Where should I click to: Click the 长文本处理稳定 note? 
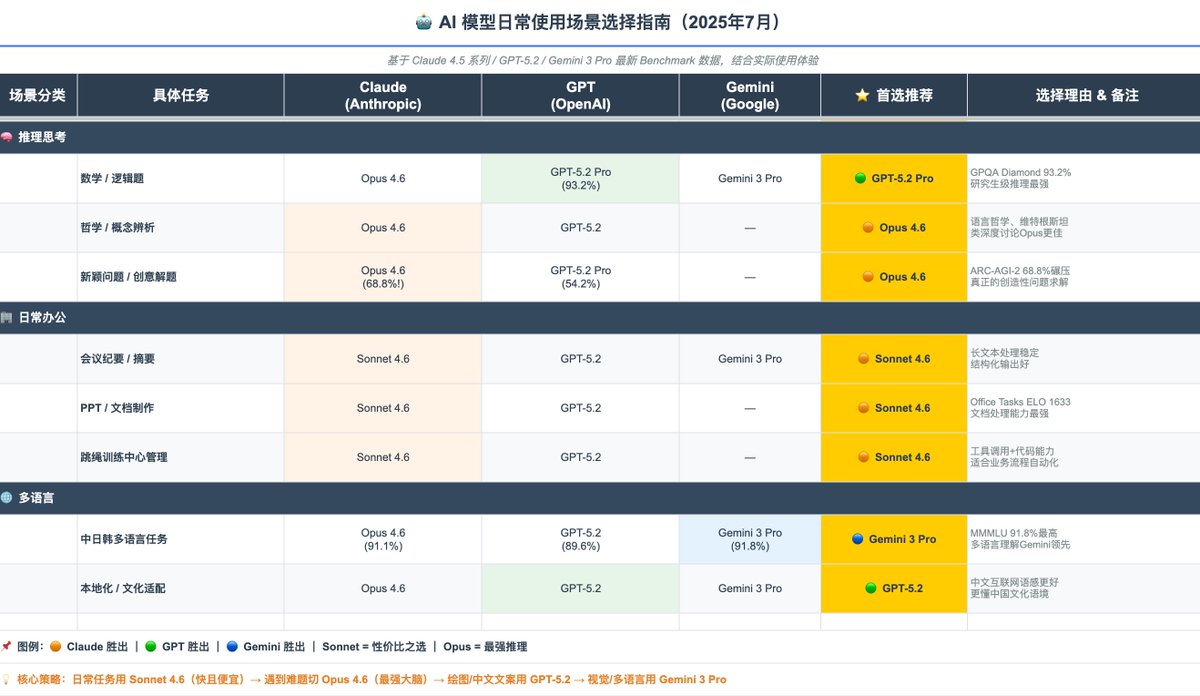pos(1005,353)
